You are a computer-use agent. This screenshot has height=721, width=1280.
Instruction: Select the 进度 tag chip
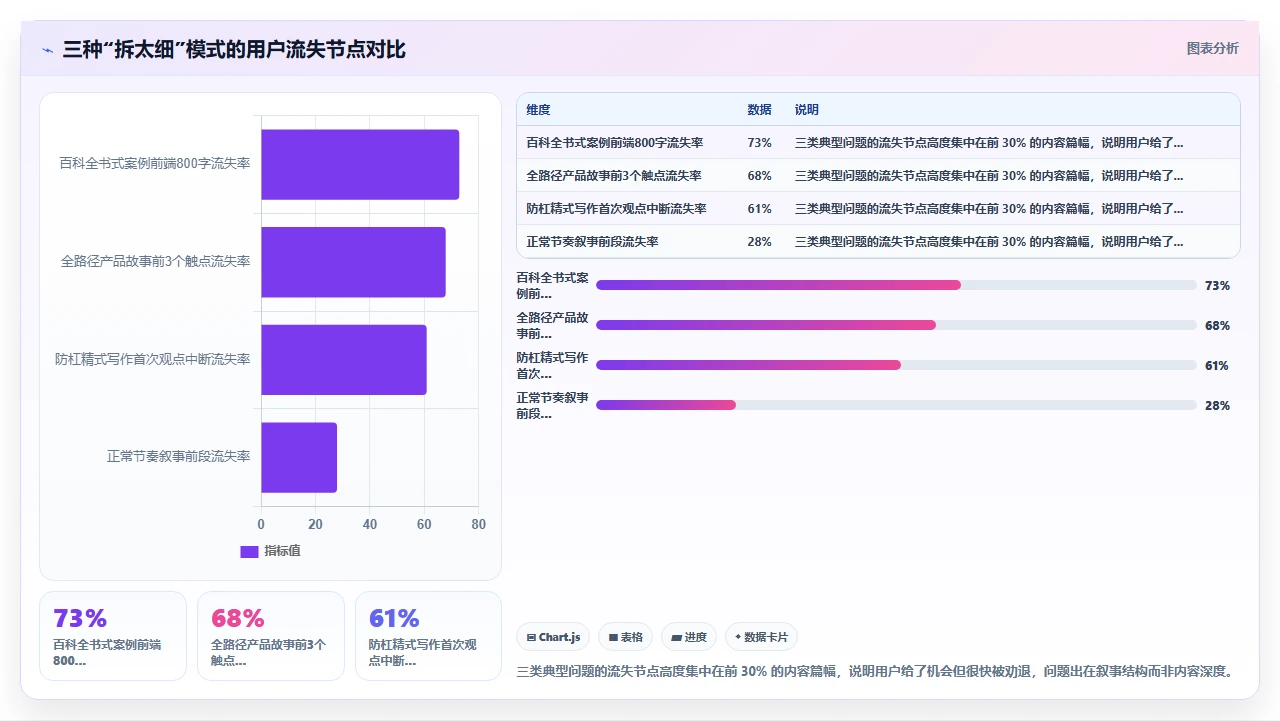689,637
